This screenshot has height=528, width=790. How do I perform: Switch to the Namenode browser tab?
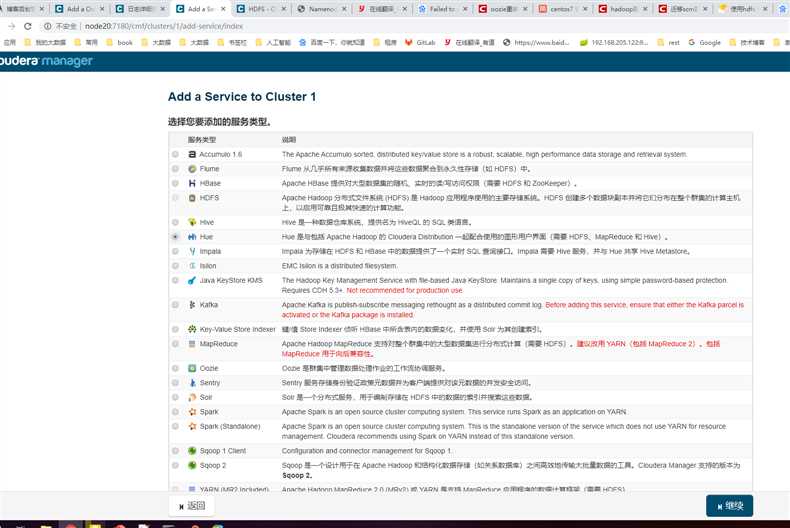click(x=322, y=9)
